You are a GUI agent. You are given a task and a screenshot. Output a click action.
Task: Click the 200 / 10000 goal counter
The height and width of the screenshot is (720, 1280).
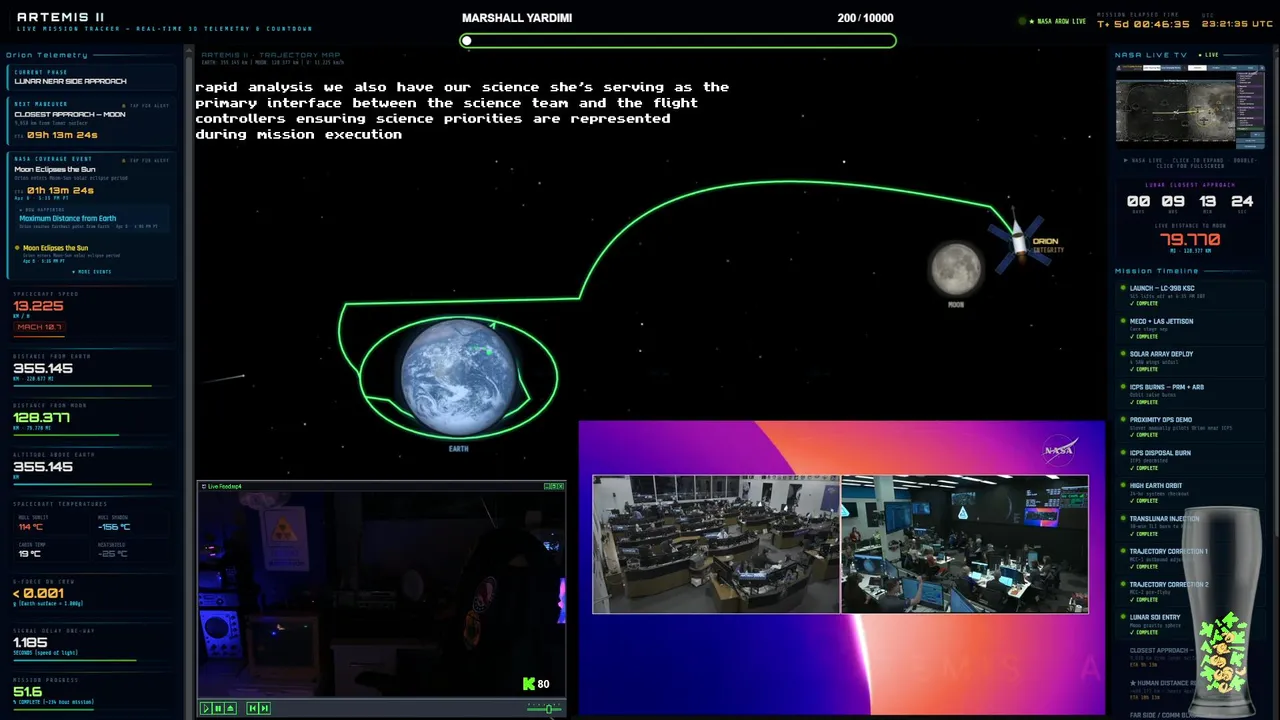click(866, 18)
